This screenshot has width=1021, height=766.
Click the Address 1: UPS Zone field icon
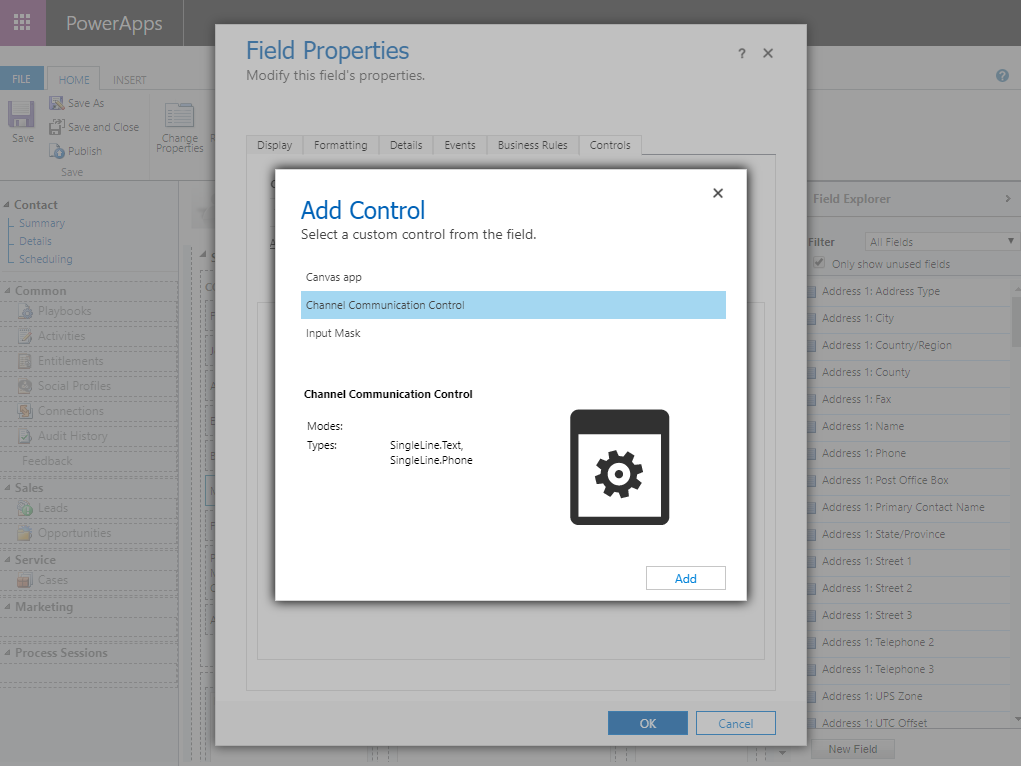[811, 696]
